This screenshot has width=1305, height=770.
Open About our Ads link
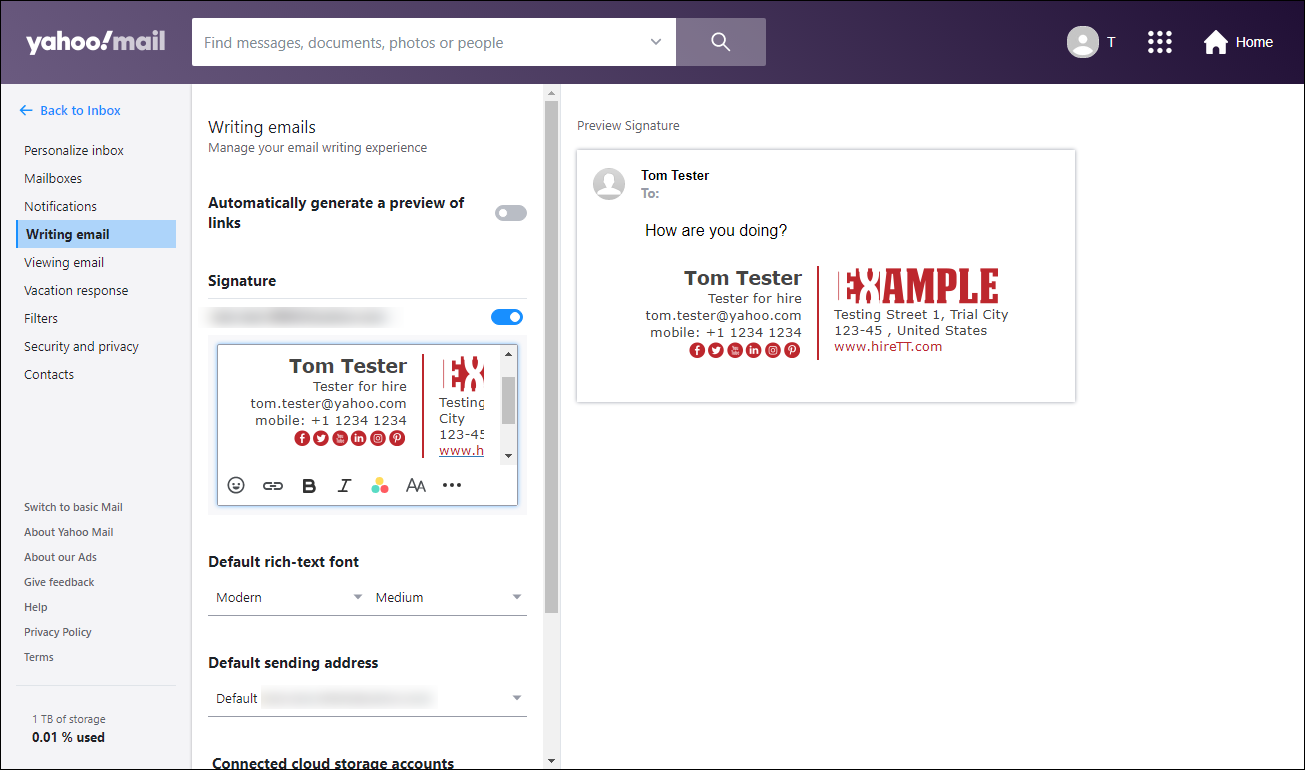(60, 557)
